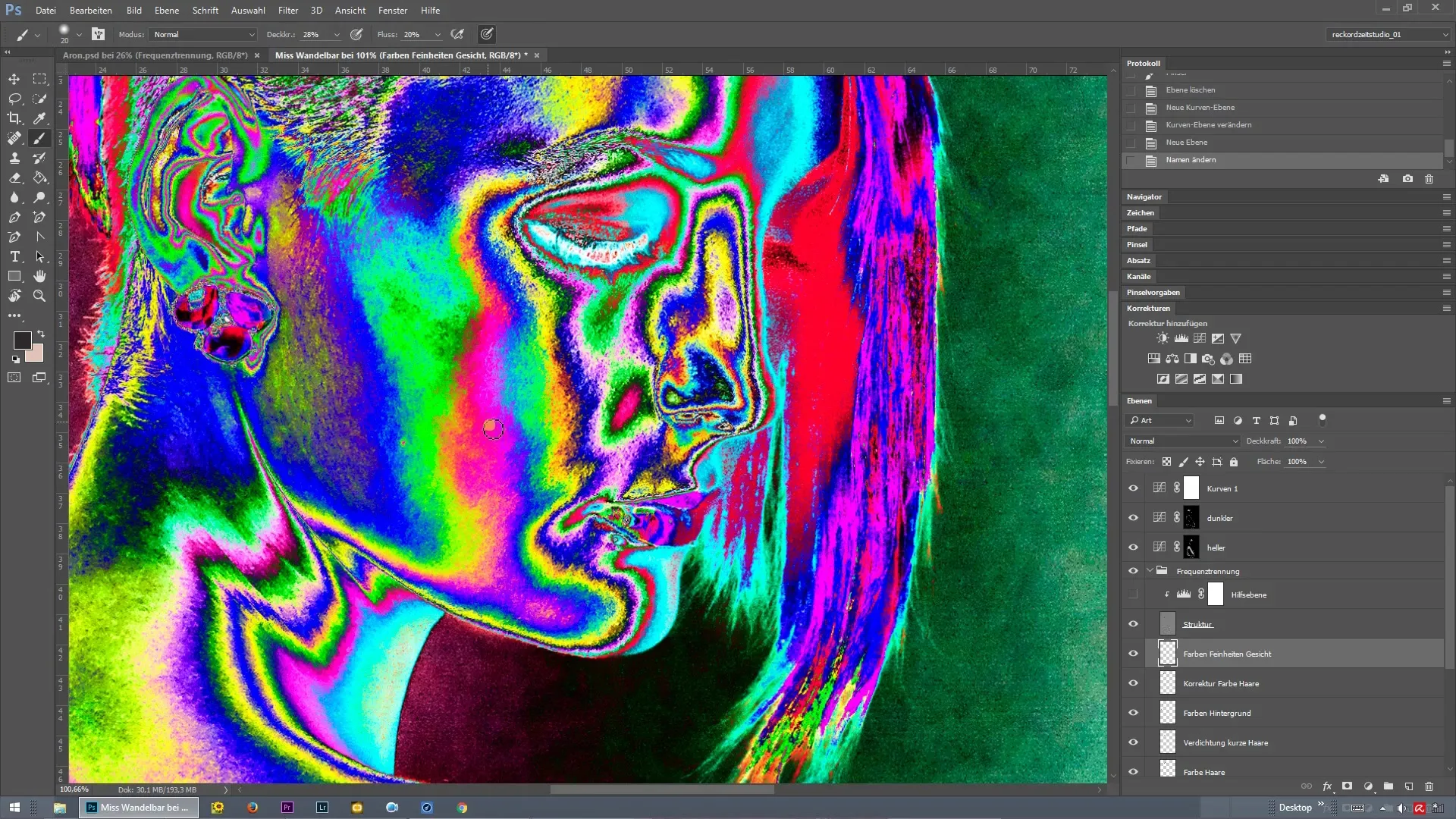Viewport: 1456px width, 819px height.
Task: Create new group folder icon
Action: click(1388, 786)
